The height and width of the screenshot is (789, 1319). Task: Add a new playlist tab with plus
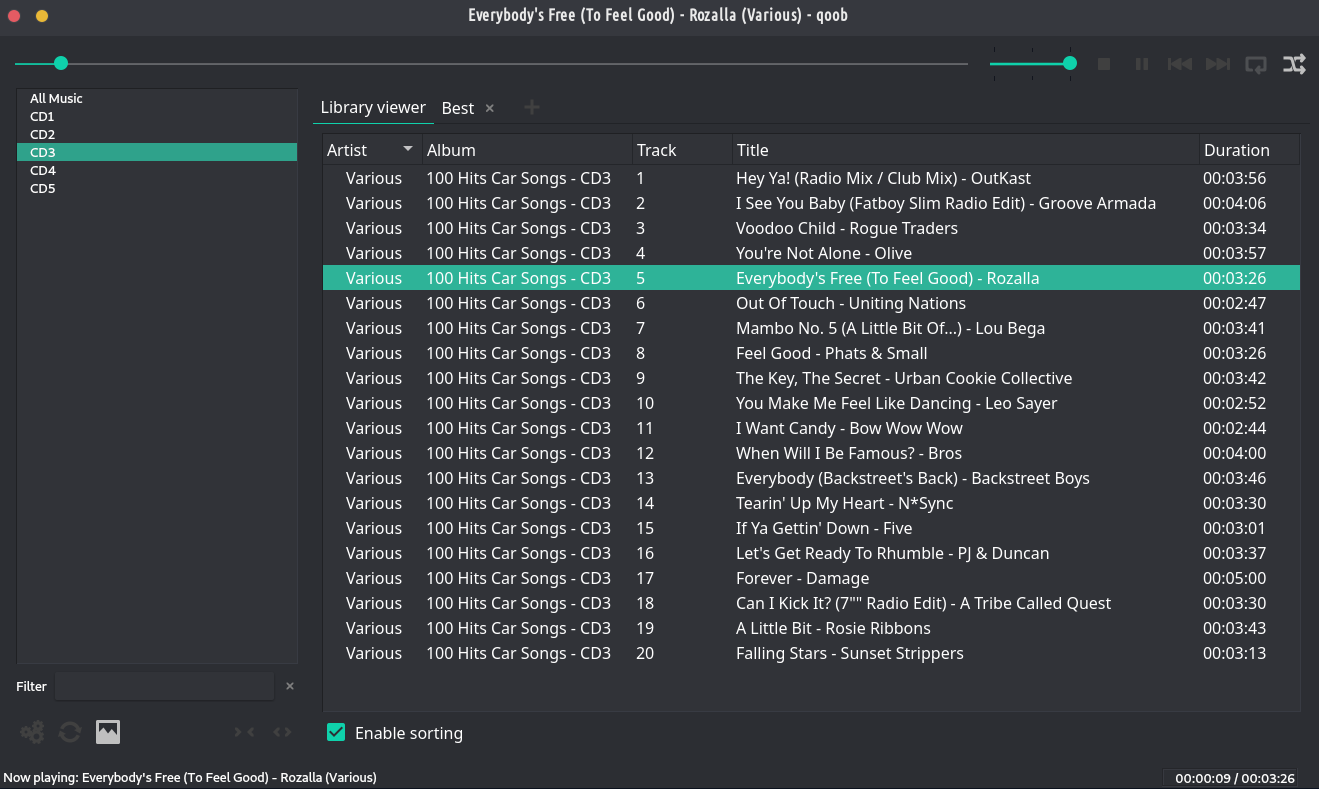click(532, 107)
